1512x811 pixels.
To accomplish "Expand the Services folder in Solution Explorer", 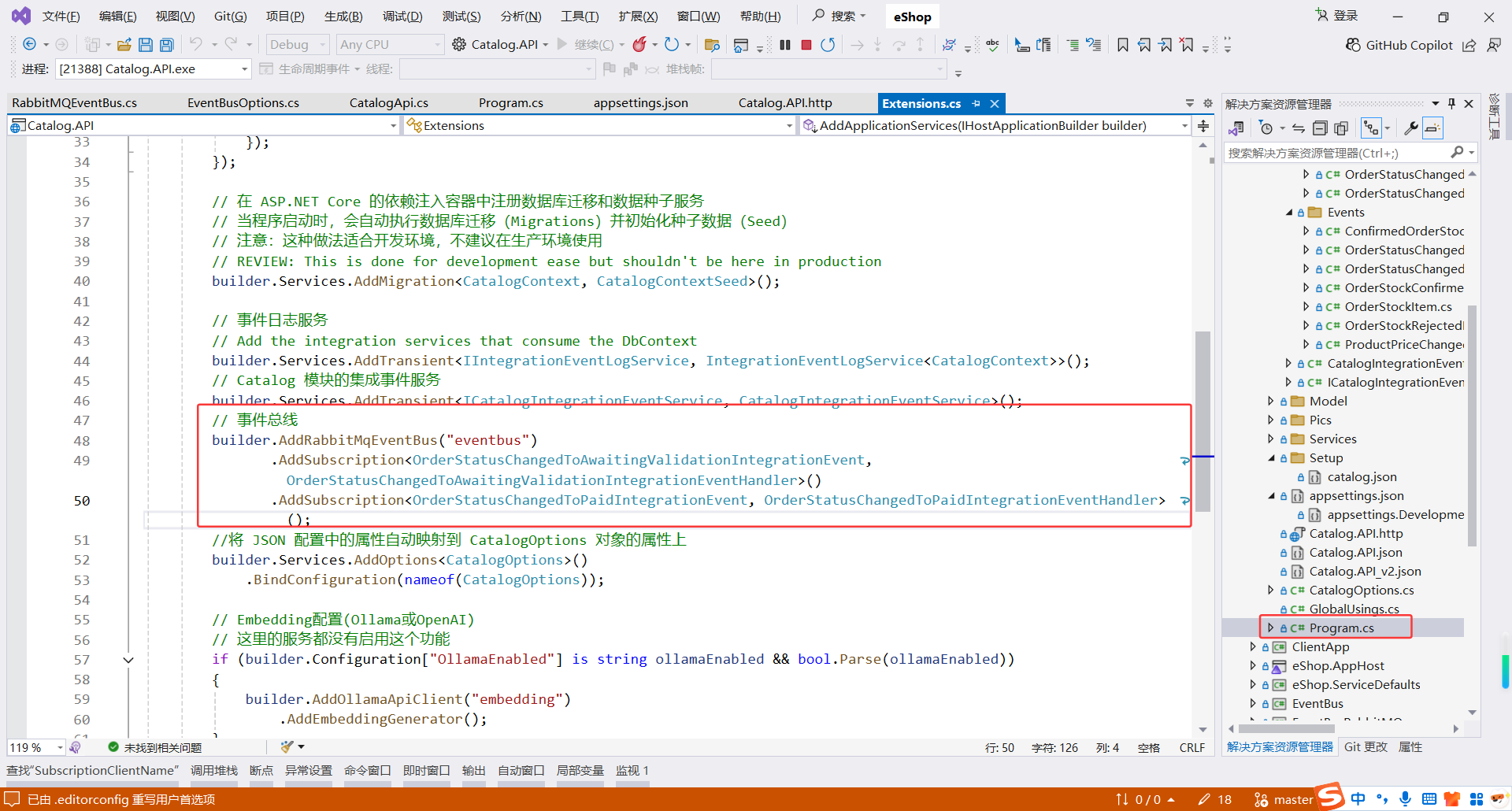I will pyautogui.click(x=1270, y=439).
